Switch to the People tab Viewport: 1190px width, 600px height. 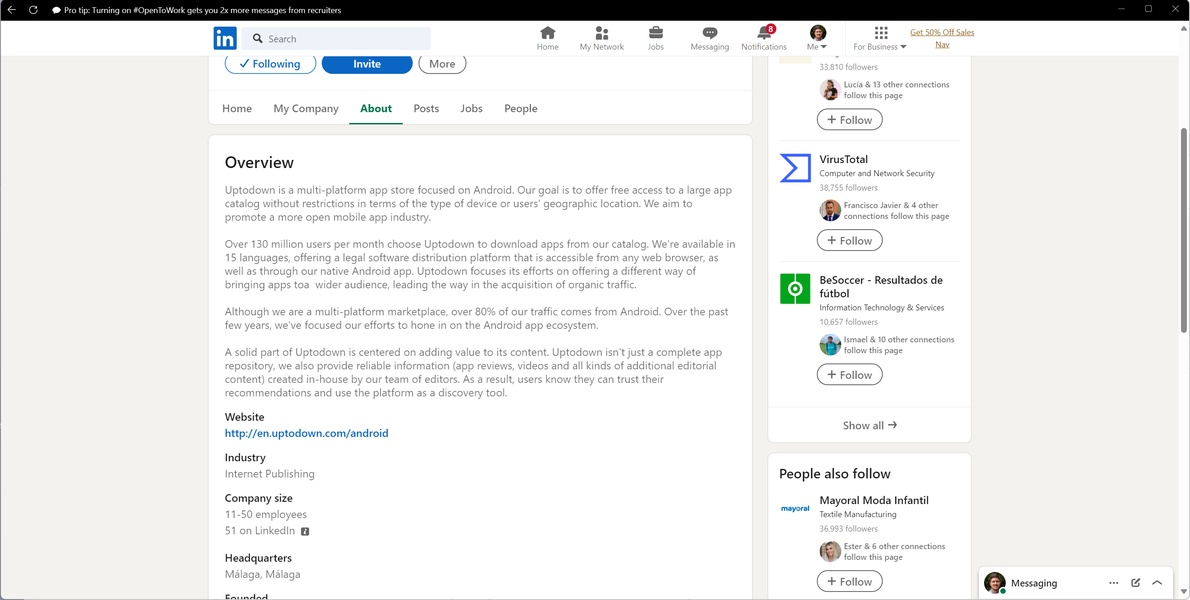pyautogui.click(x=520, y=109)
